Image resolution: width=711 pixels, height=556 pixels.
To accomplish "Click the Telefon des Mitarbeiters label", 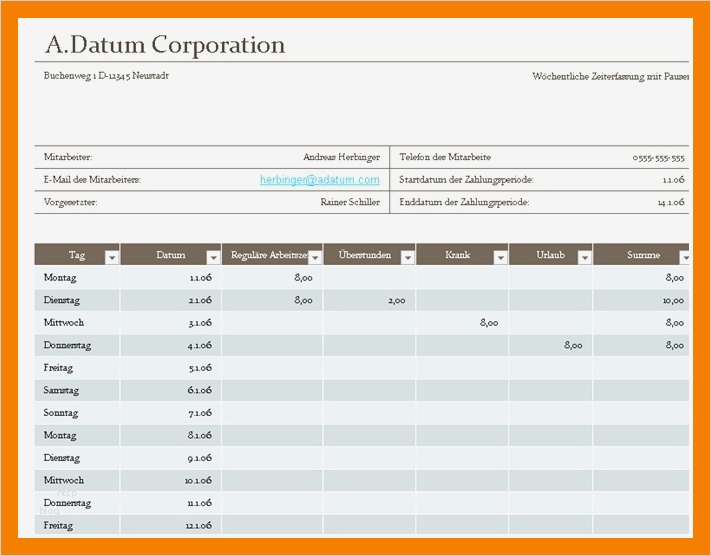I will [x=445, y=157].
